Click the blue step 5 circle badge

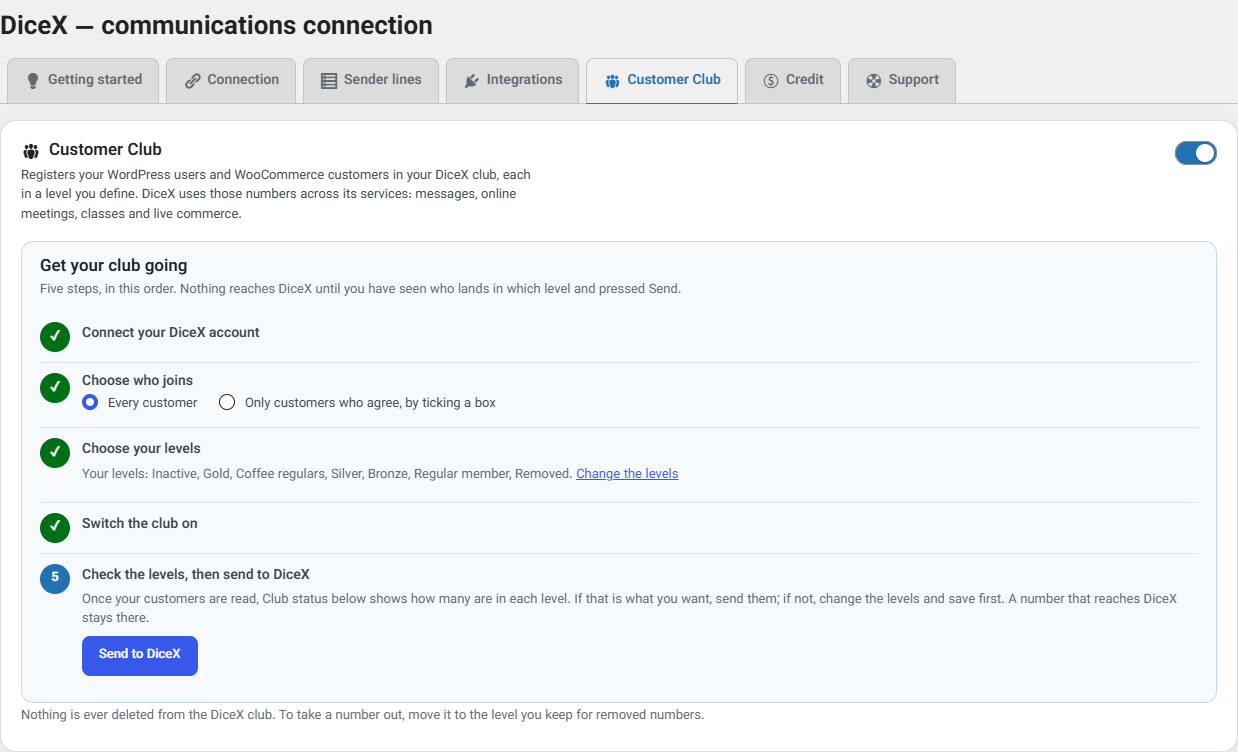[x=55, y=579]
